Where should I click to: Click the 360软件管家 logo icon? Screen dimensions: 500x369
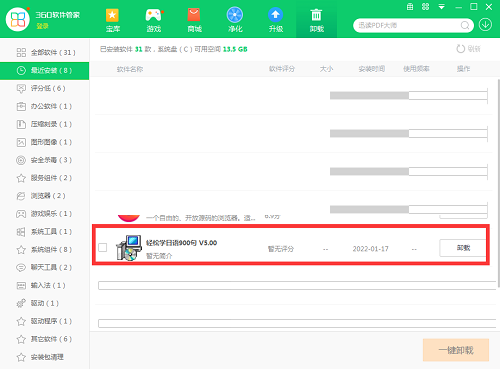click(x=18, y=20)
